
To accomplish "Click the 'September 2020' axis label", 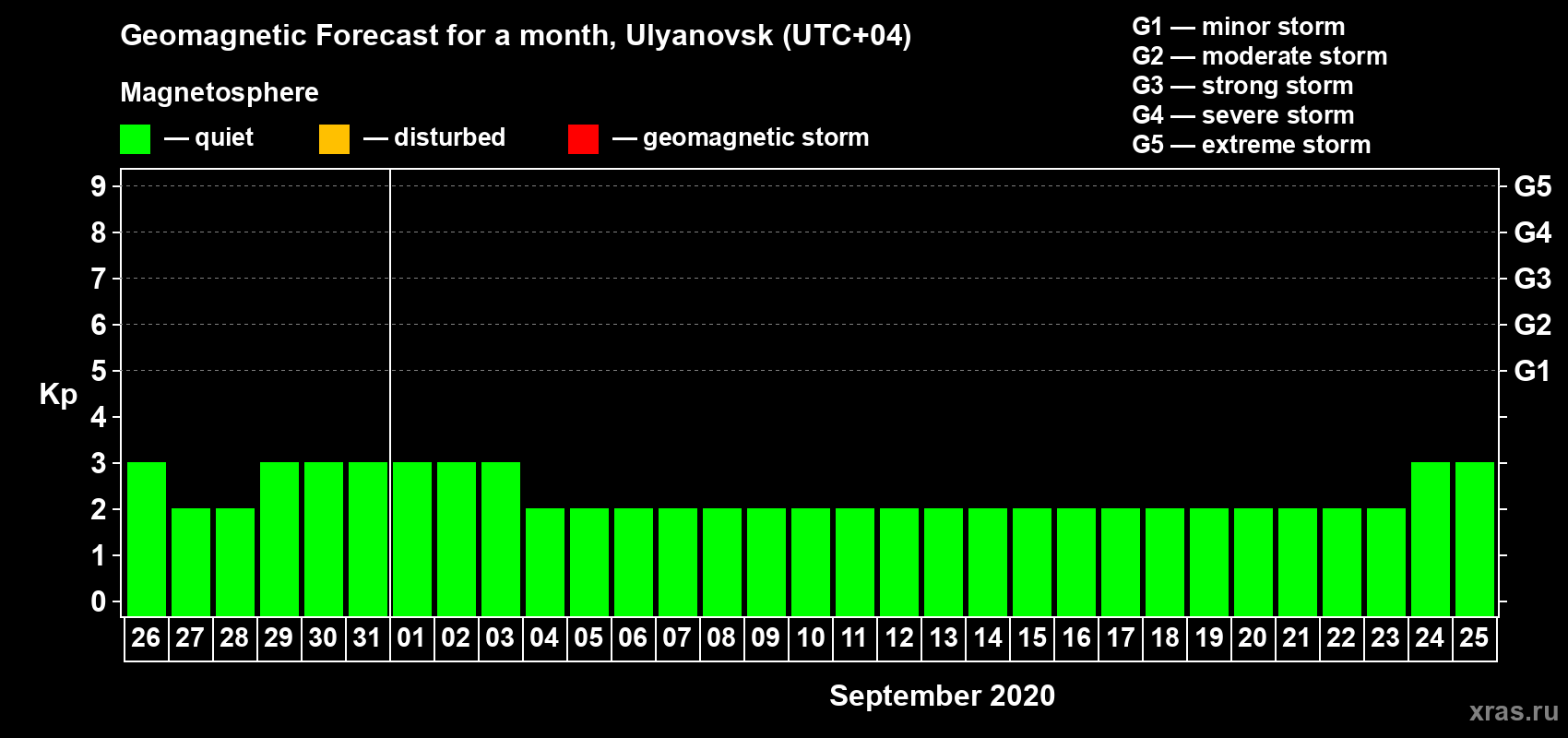I will click(942, 696).
